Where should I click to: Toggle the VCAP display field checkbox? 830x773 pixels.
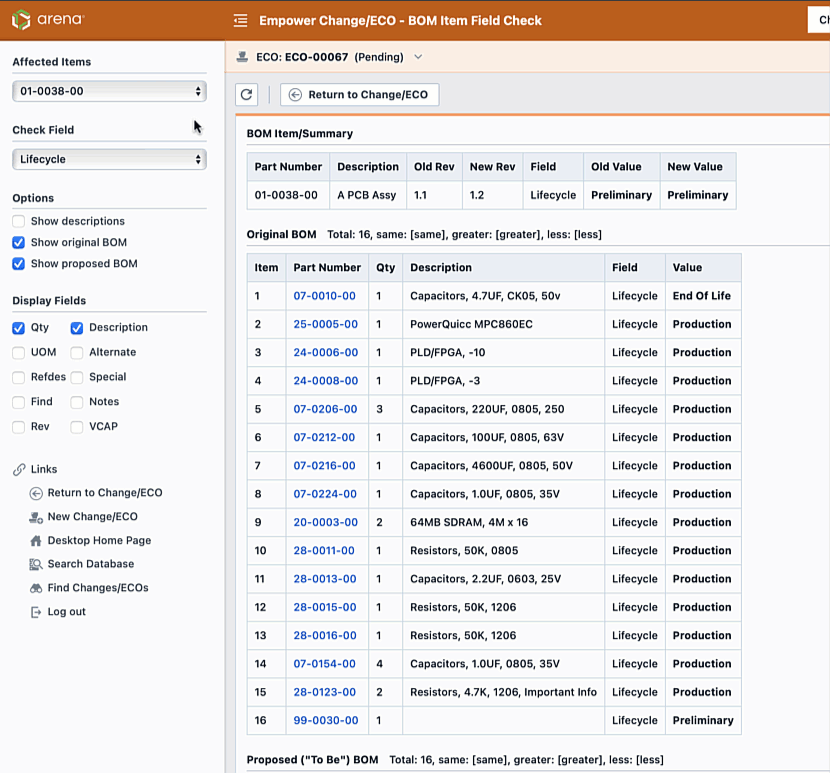77,427
